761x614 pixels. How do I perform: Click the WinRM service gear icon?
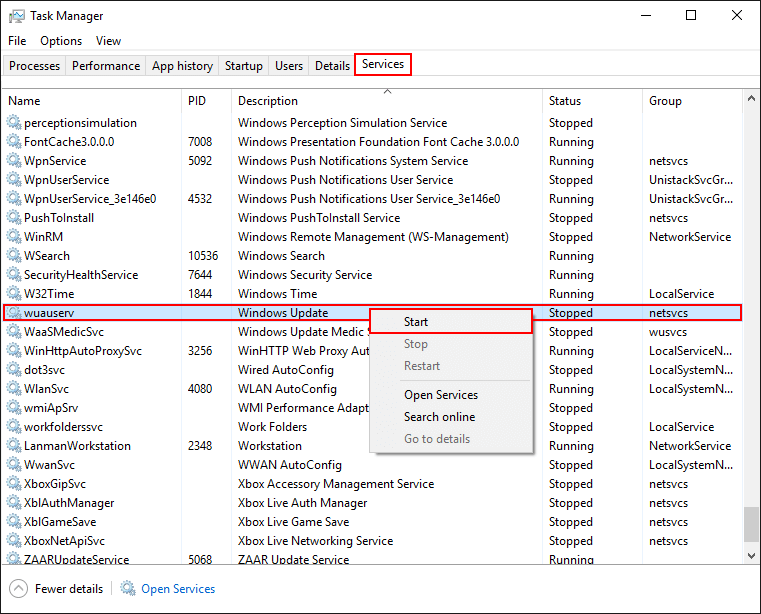coord(14,236)
